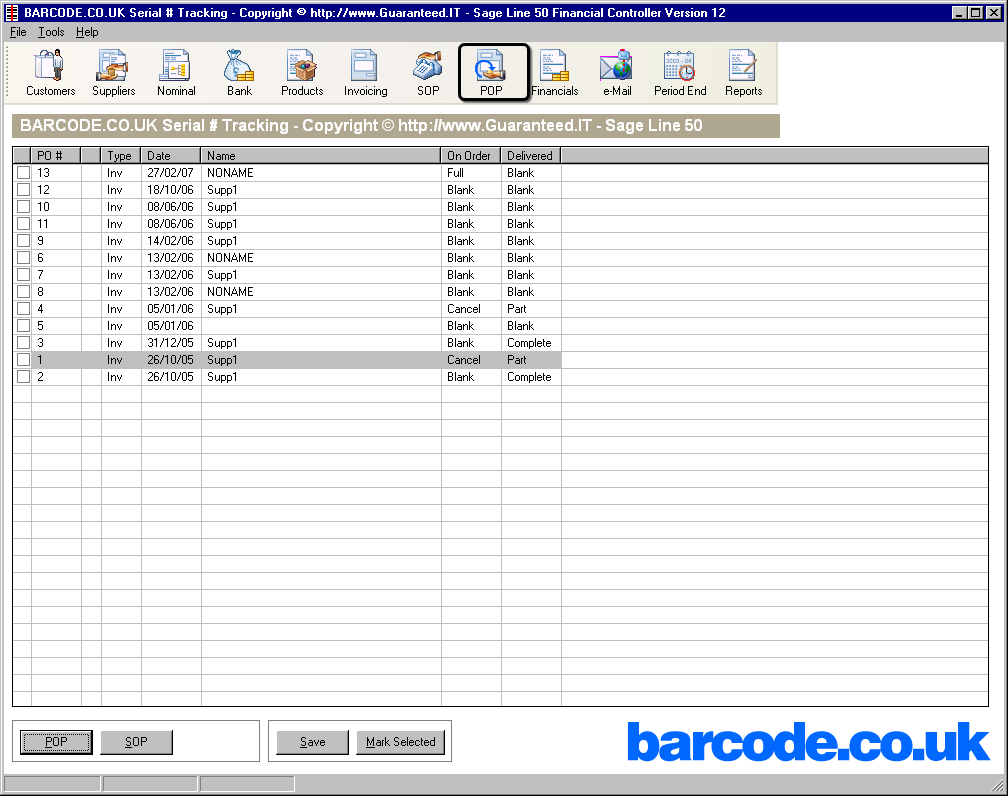Tick the checkbox for PO 5
Screen dimensions: 1008x796
pos(23,325)
